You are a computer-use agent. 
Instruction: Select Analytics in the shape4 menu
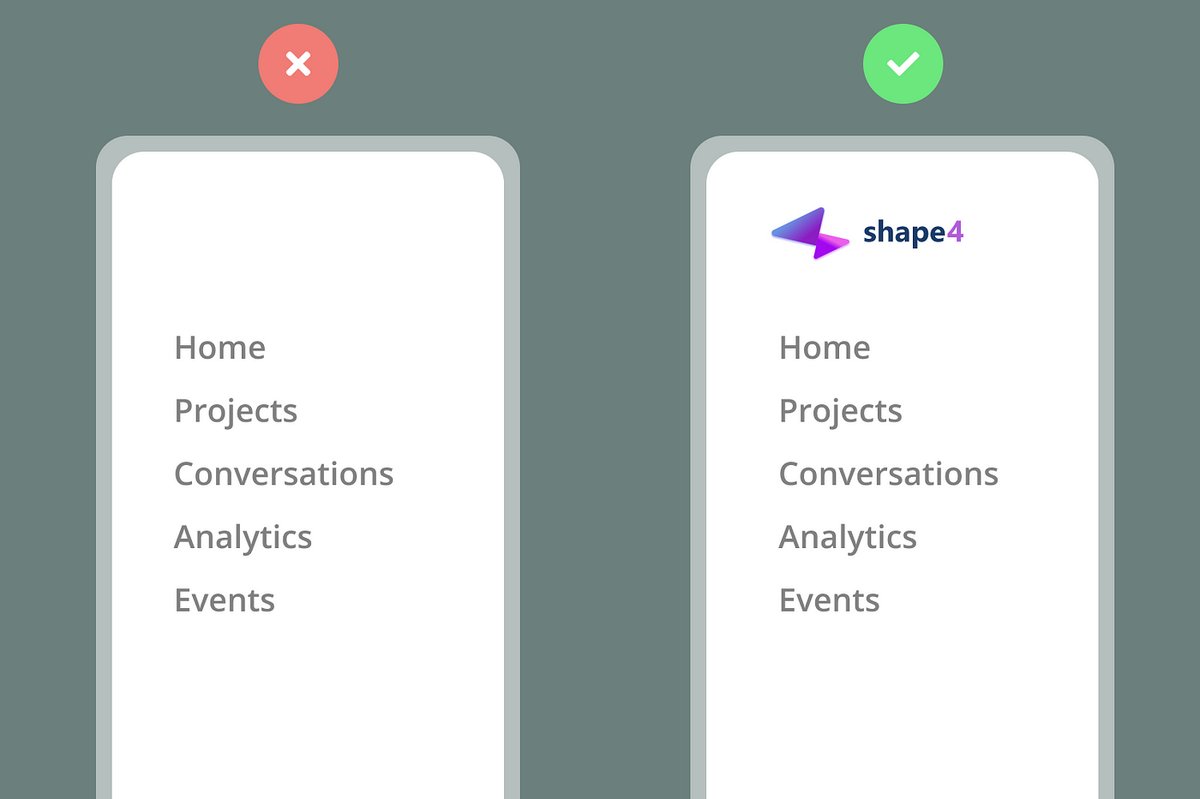point(848,537)
